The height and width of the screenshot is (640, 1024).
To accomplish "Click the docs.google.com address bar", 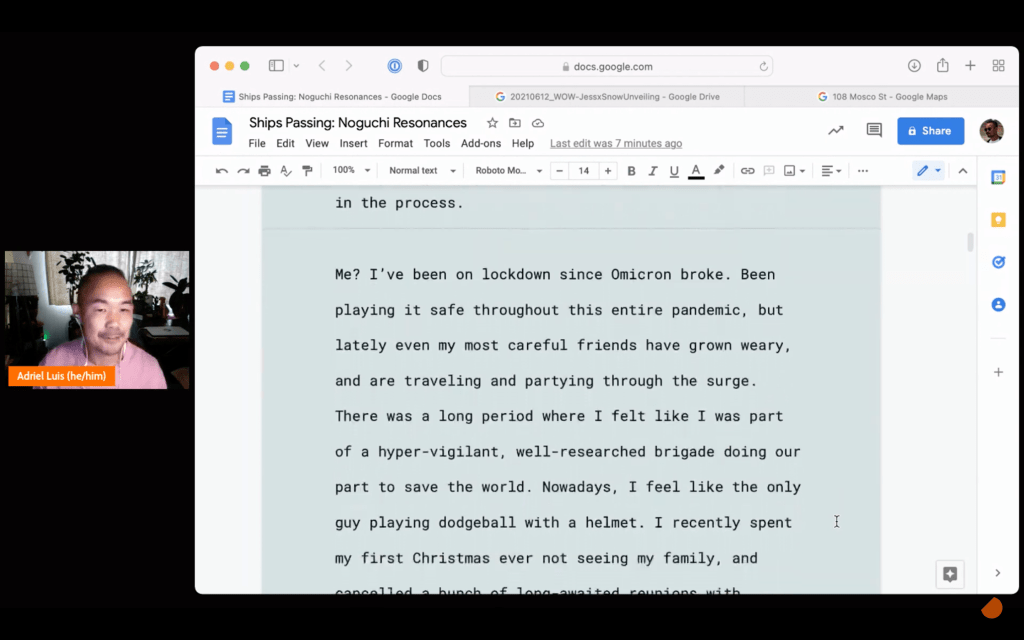I will (x=606, y=66).
